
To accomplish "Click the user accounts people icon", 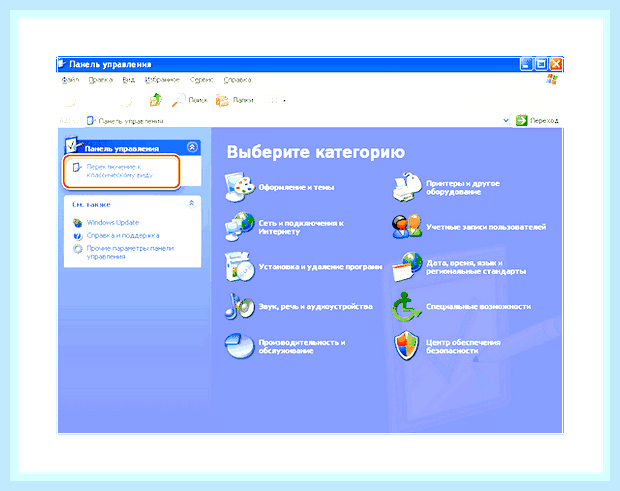I will [x=407, y=227].
